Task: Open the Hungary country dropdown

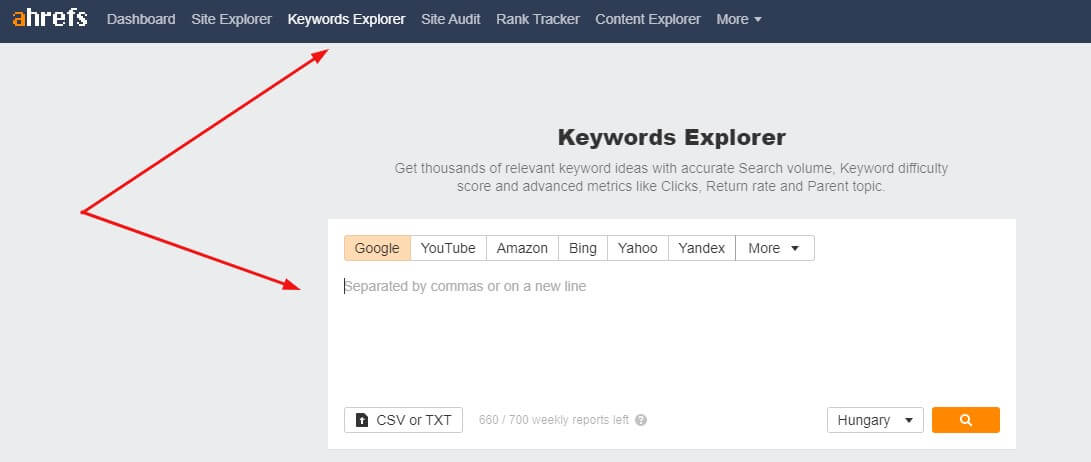Action: [875, 420]
